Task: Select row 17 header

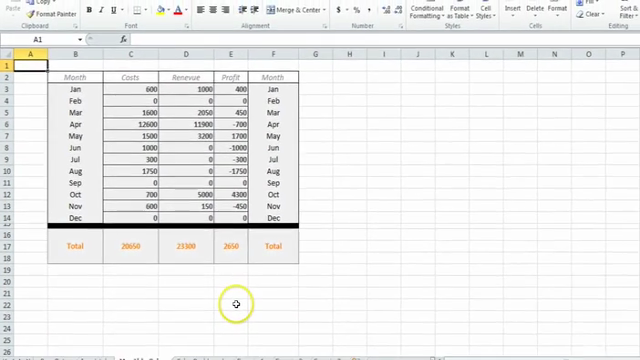Action: click(7, 247)
